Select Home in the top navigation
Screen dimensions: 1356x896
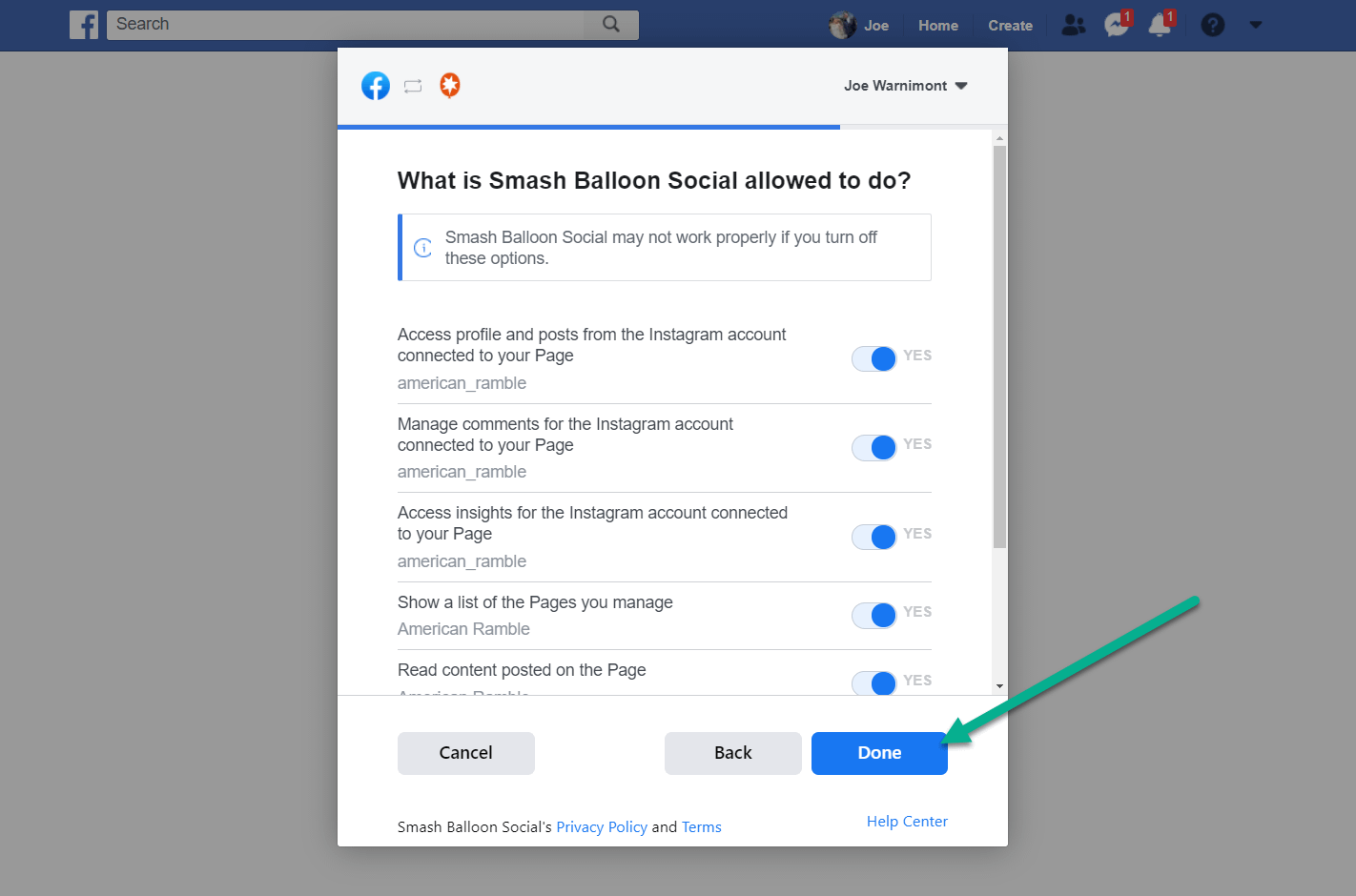click(x=937, y=25)
